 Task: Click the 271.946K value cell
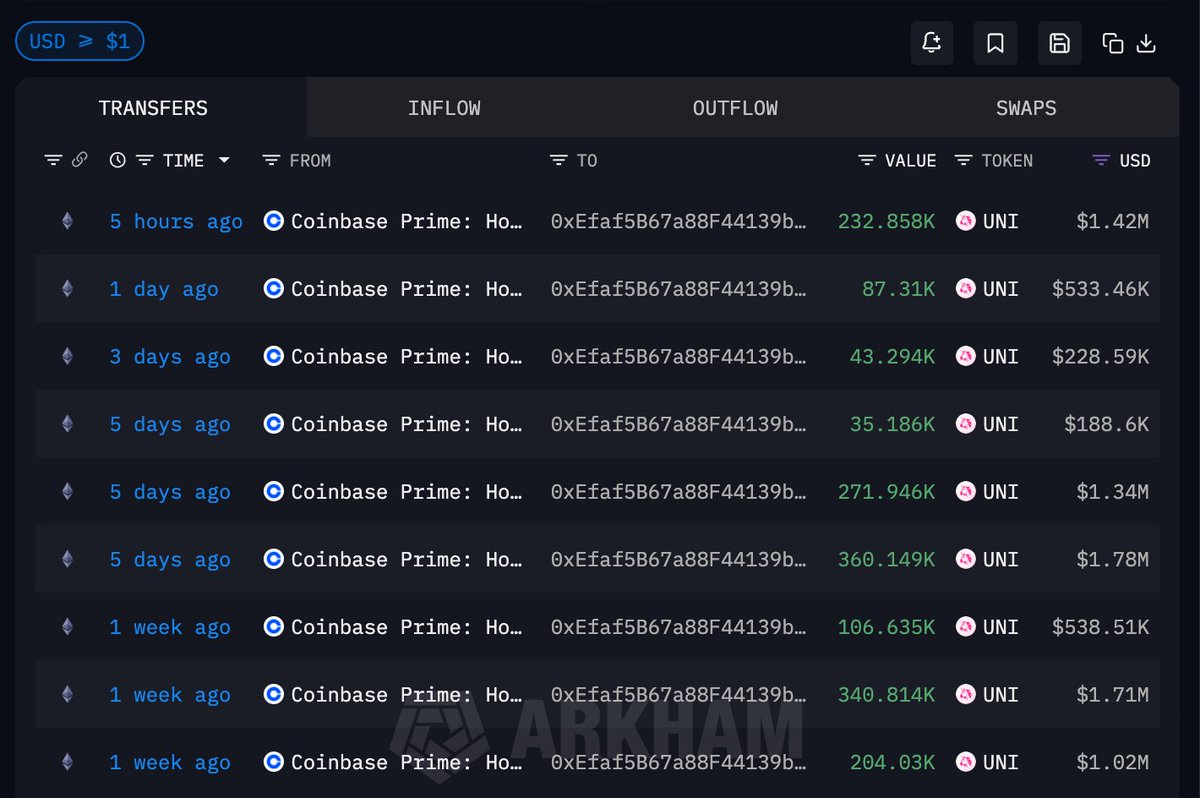[886, 492]
